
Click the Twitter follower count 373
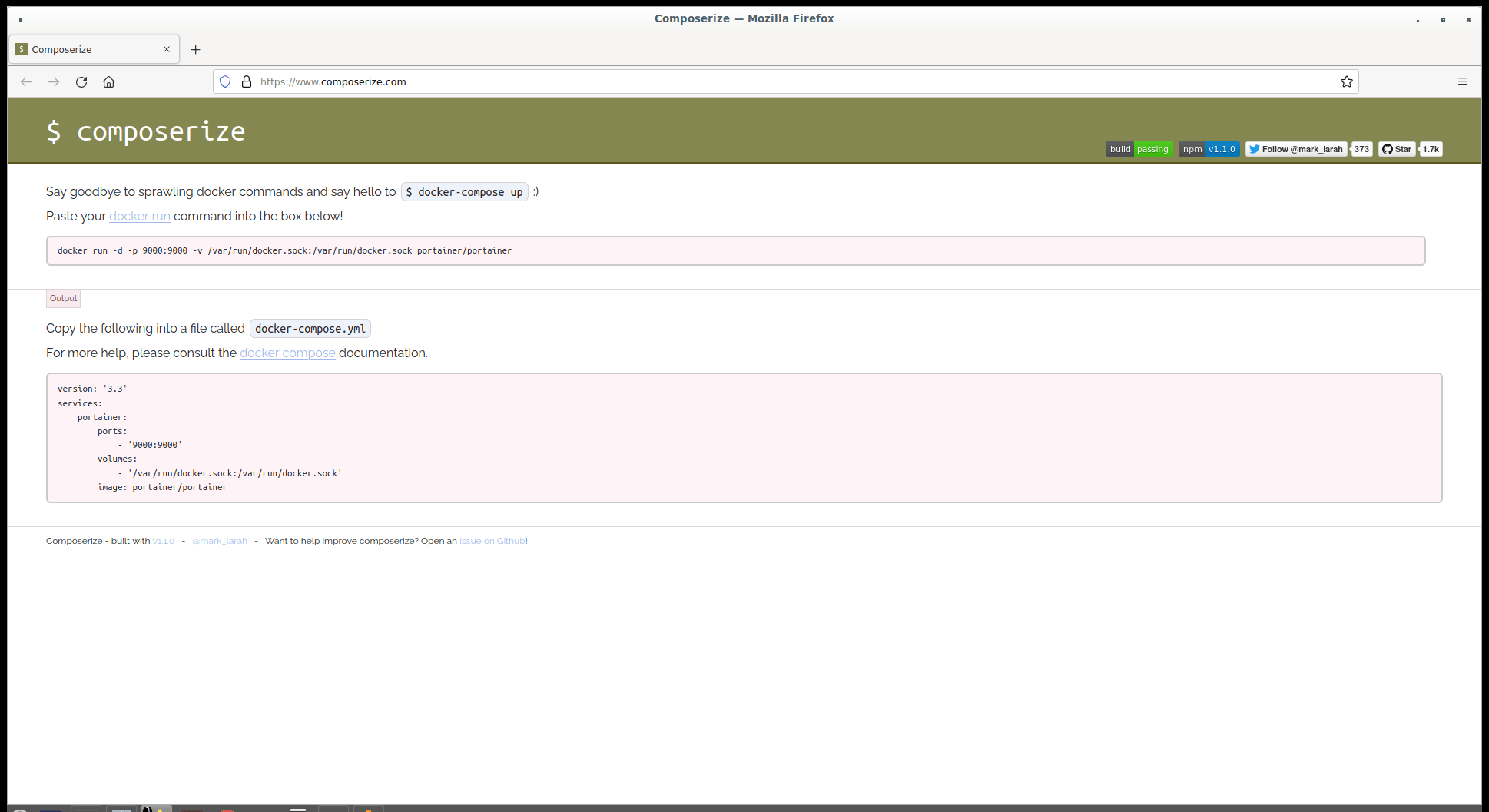tap(1361, 149)
